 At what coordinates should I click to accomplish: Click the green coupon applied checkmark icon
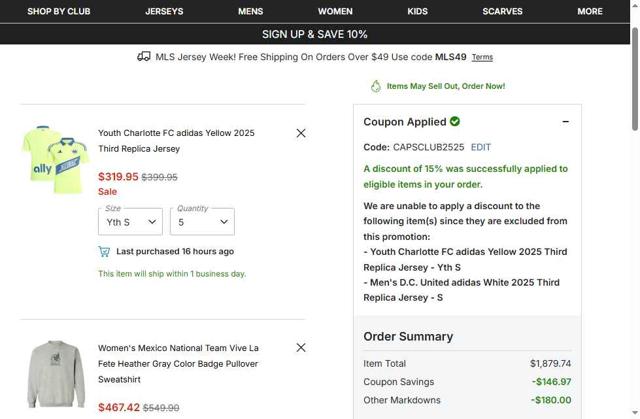point(455,122)
